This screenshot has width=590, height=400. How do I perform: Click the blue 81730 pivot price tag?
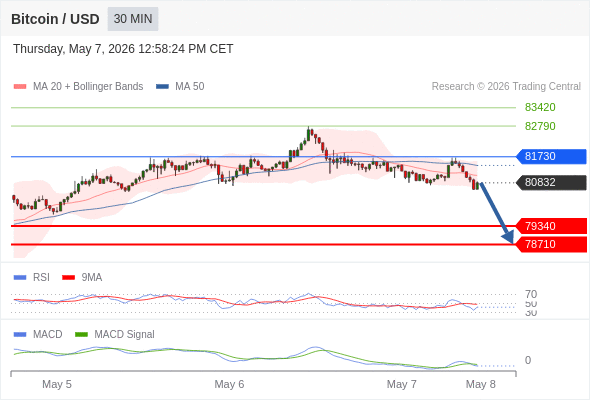(x=551, y=156)
